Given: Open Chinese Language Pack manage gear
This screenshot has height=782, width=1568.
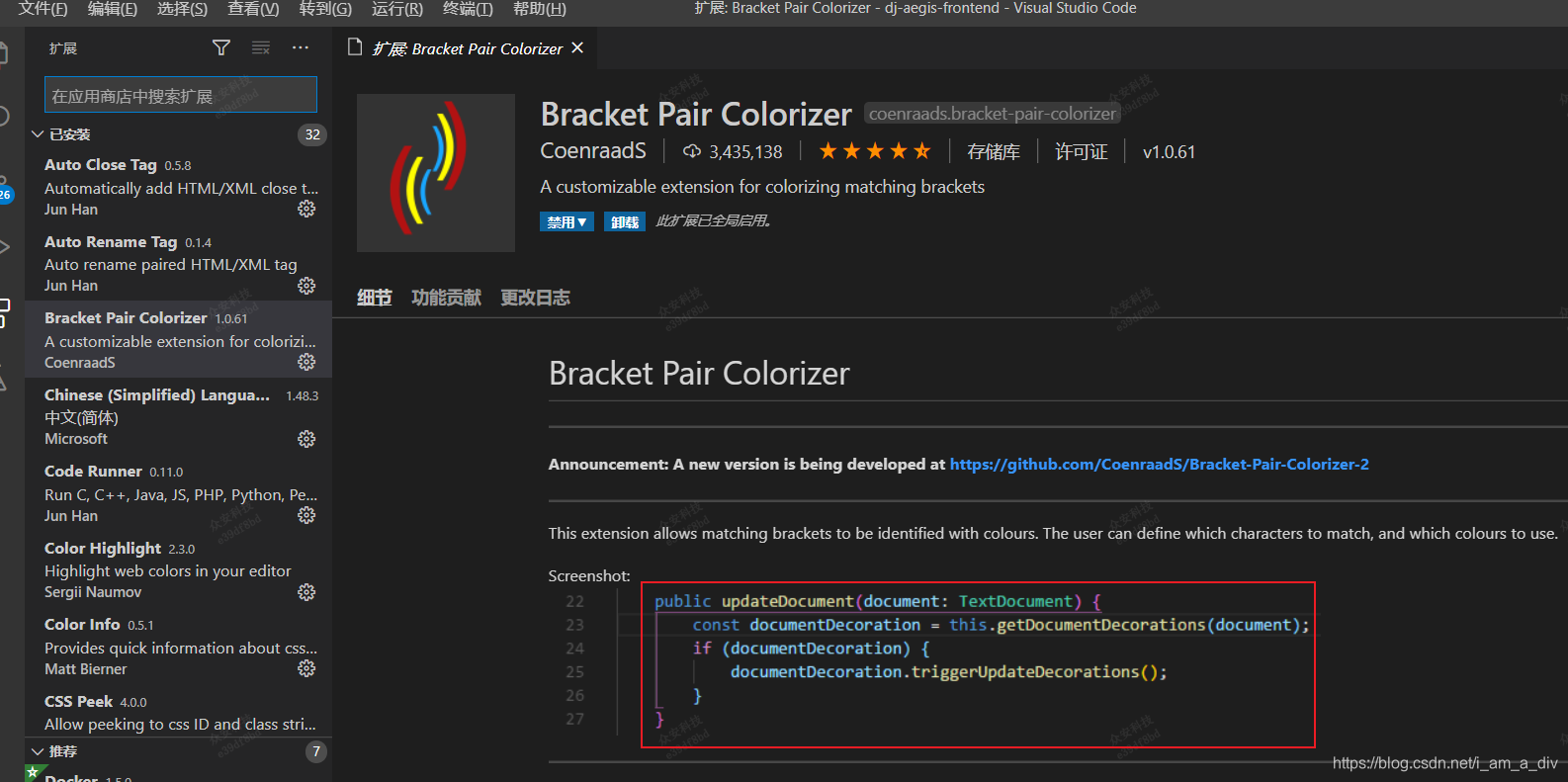Looking at the screenshot, I should click(x=306, y=439).
